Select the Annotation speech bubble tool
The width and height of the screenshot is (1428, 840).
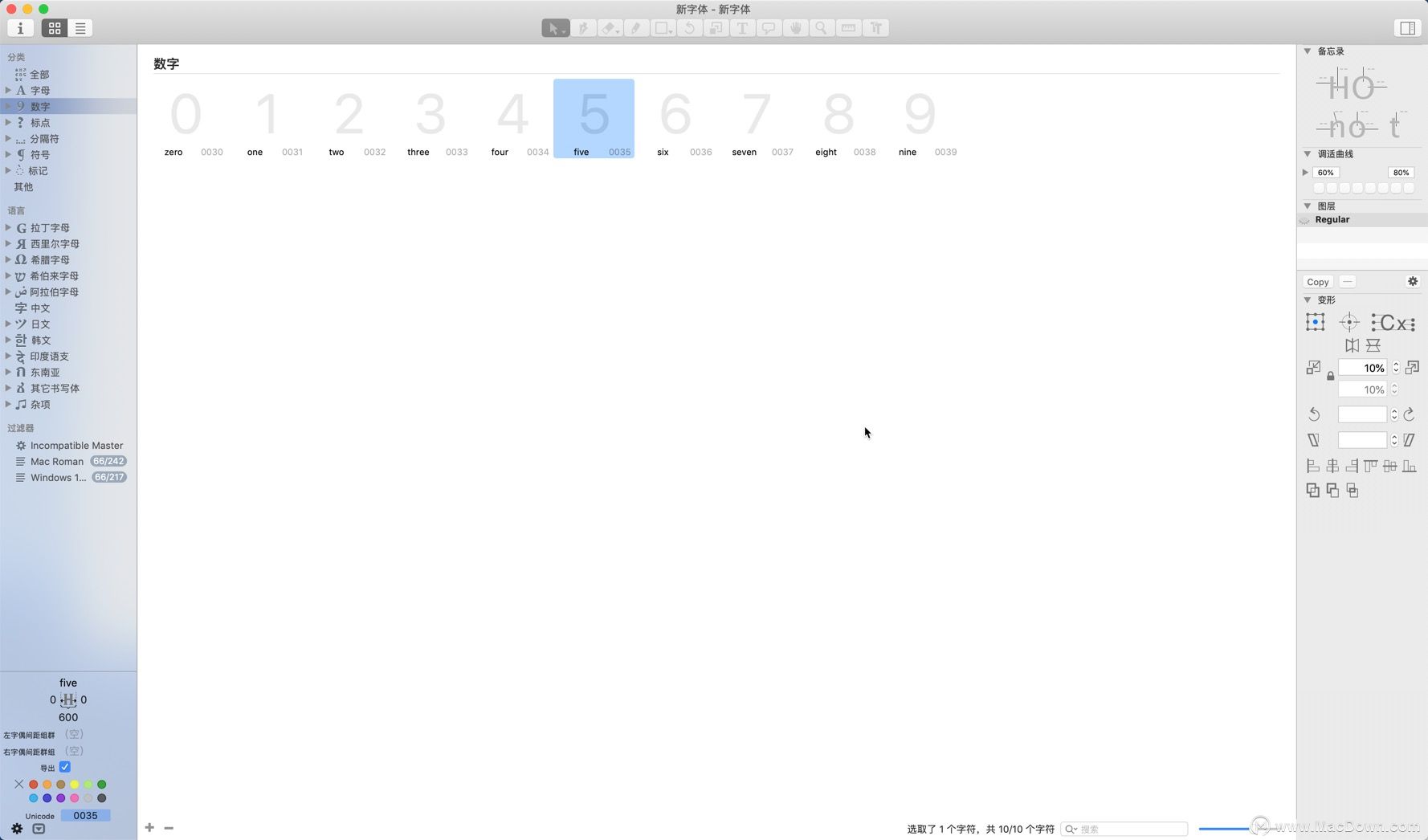tap(769, 28)
